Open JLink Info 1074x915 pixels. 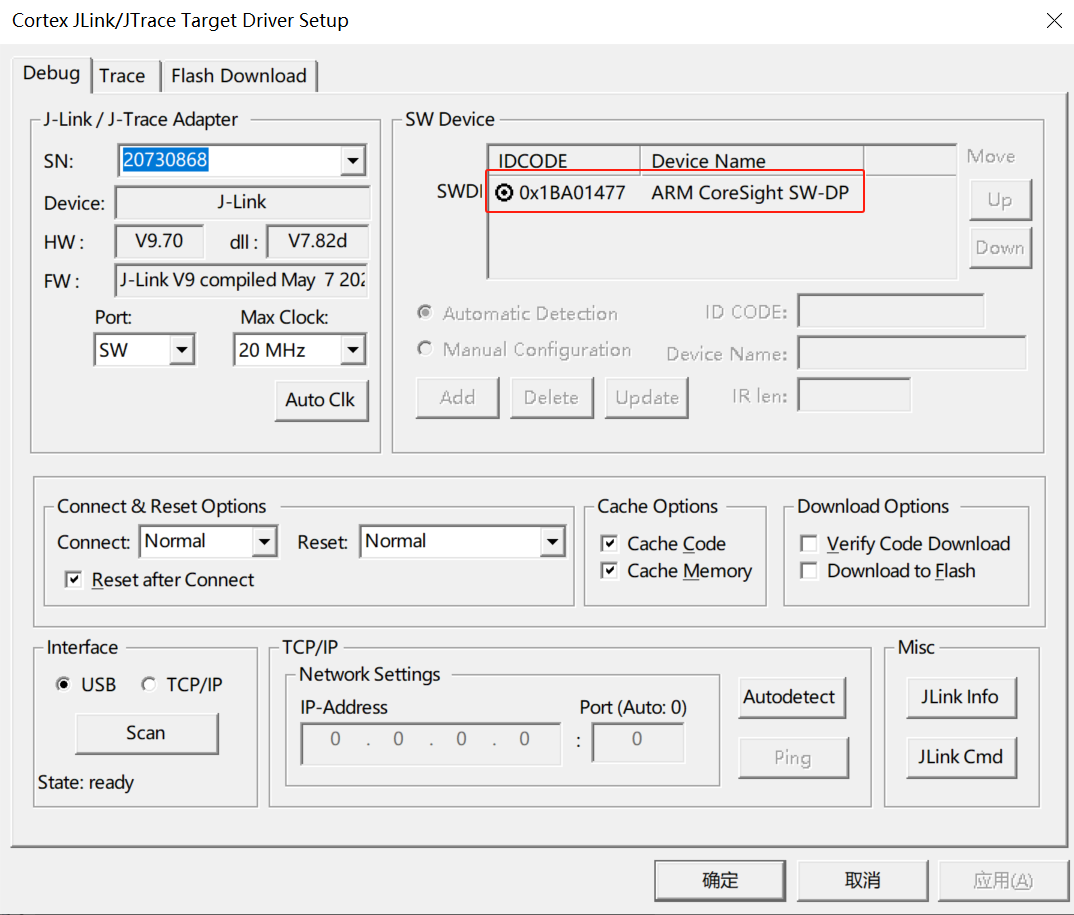[x=961, y=697]
